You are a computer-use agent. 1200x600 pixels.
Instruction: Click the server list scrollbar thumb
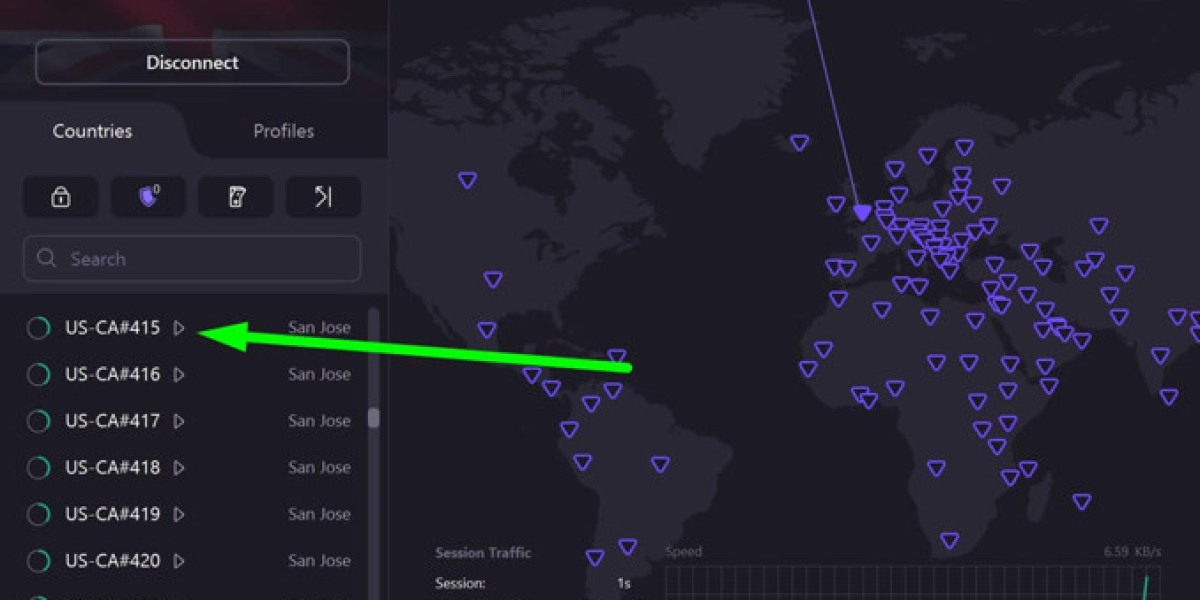click(374, 417)
